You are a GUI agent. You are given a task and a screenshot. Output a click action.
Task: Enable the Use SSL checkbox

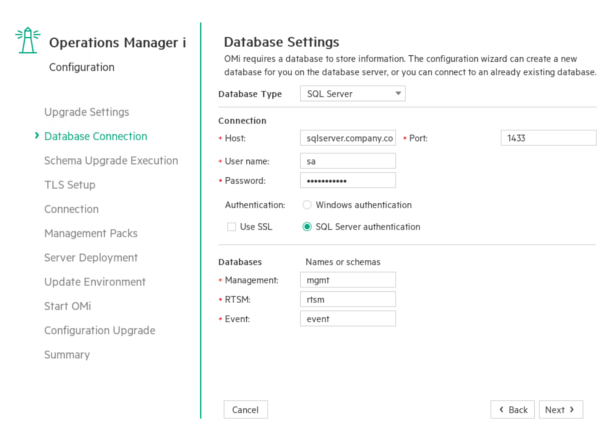(231, 227)
